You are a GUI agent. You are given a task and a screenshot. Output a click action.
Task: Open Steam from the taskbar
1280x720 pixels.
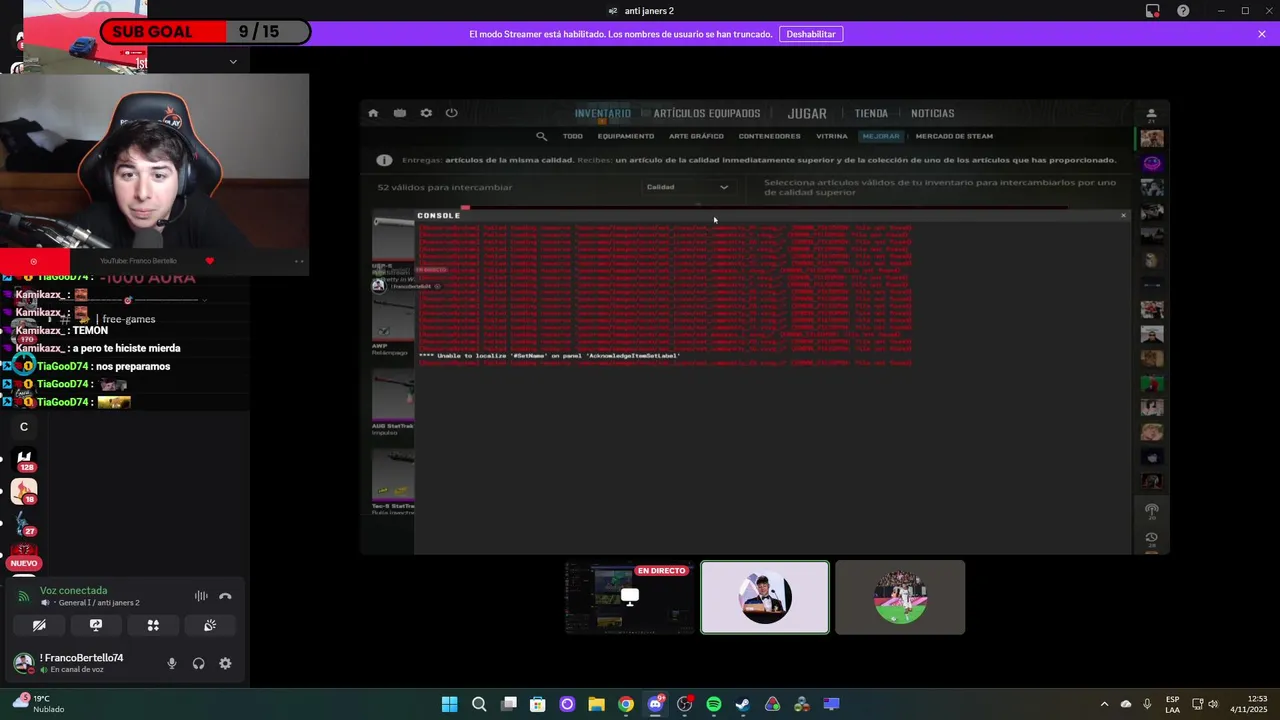(x=743, y=704)
